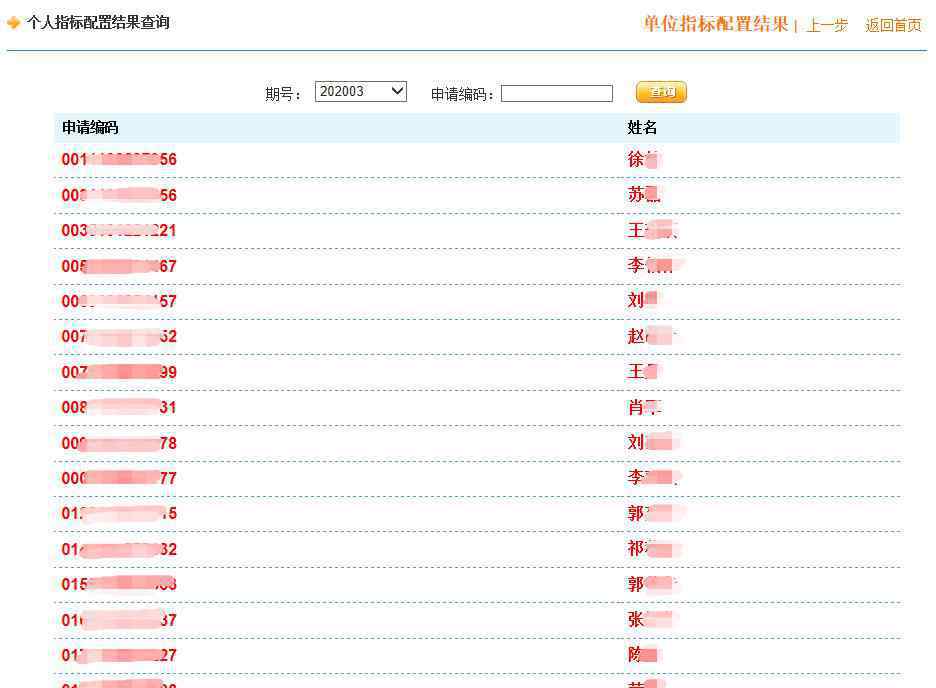Viewport: 936px width, 688px height.
Task: Go back using the 上一步 link
Action: (827, 26)
